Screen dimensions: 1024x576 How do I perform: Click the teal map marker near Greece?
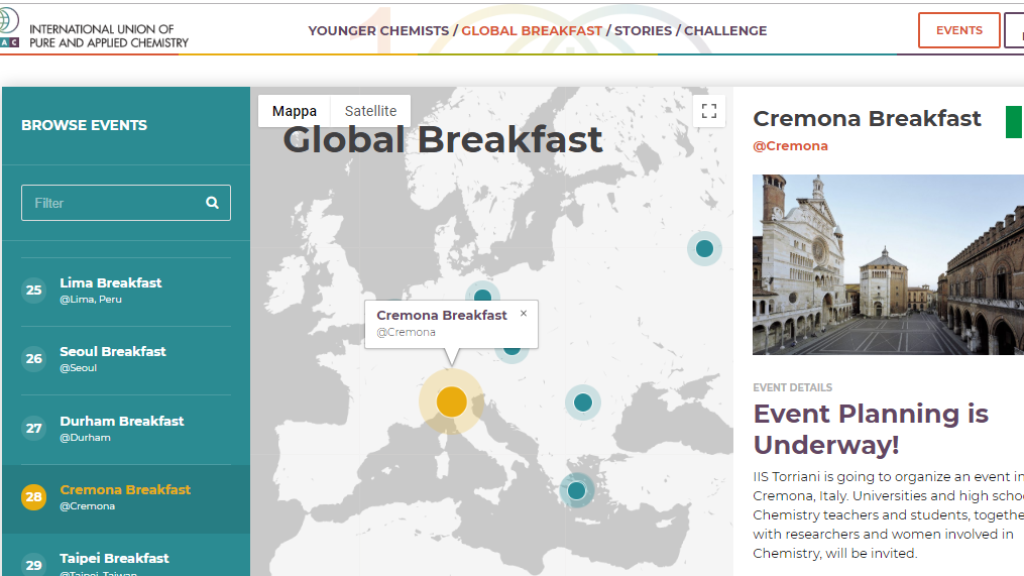point(576,490)
